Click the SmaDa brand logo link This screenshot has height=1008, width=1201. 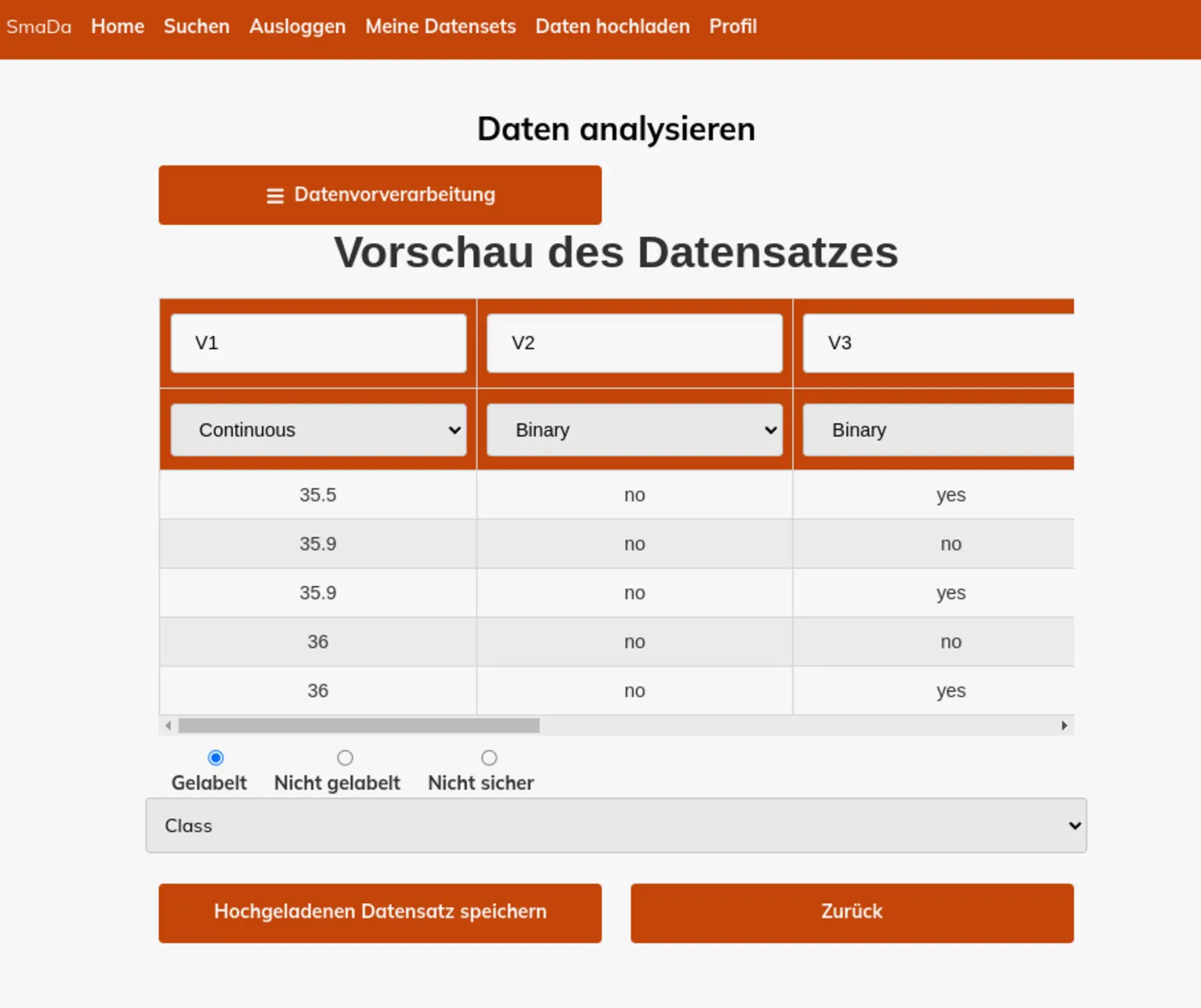pyautogui.click(x=39, y=27)
